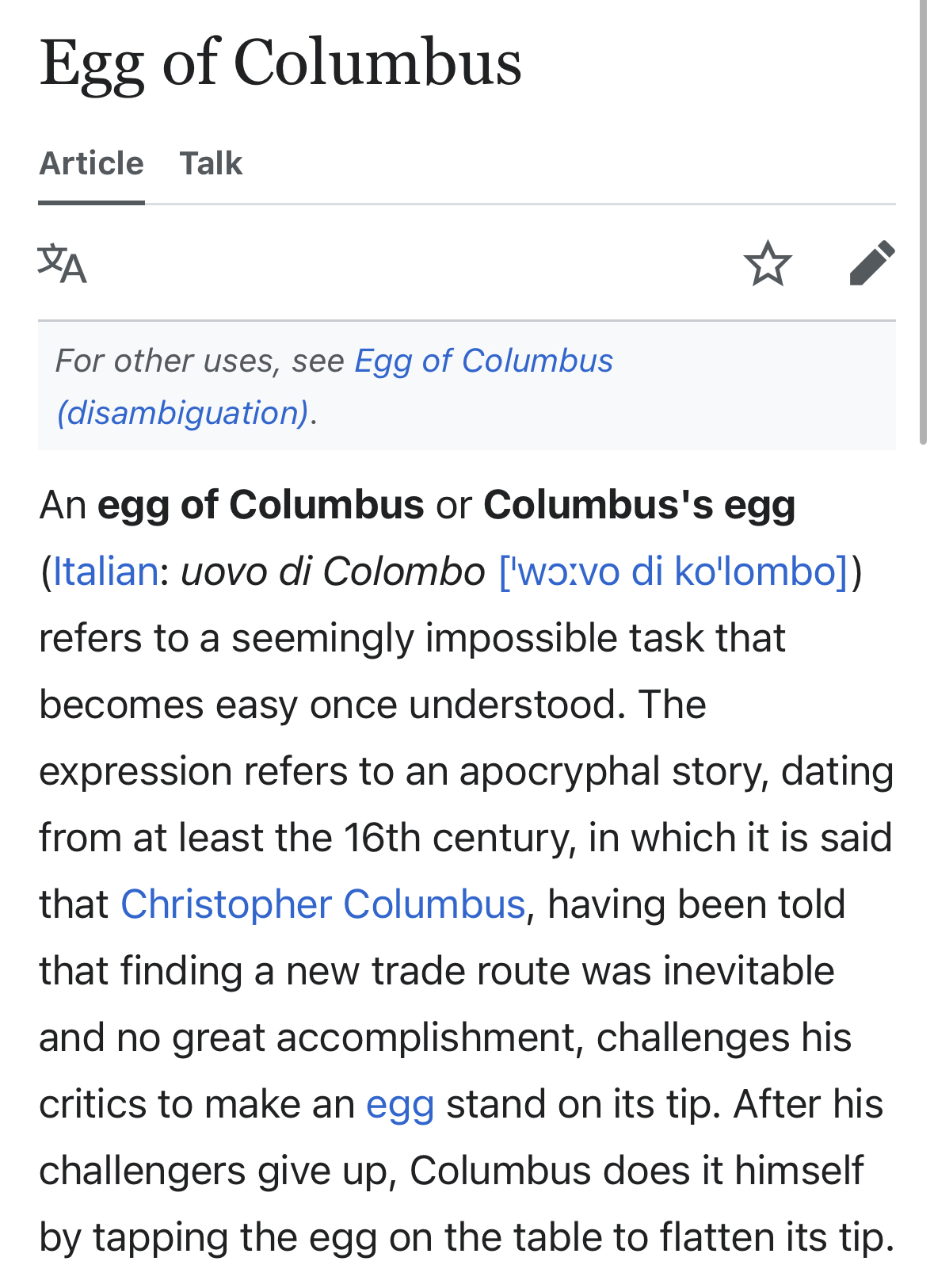Screen dimensions: 934x1288
Task: Click the IPA pronunciation link for uovo di Colombo
Action: pos(673,571)
